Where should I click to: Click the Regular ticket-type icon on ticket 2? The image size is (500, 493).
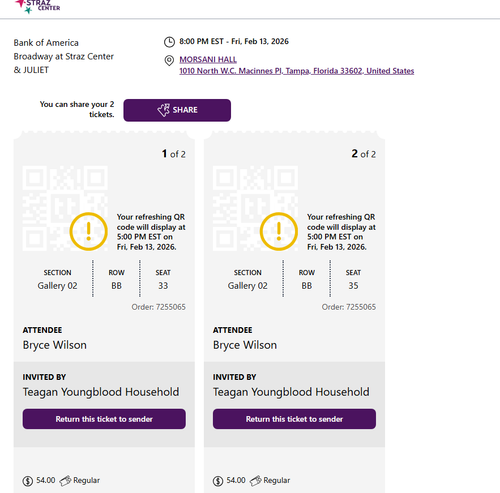pos(256,481)
